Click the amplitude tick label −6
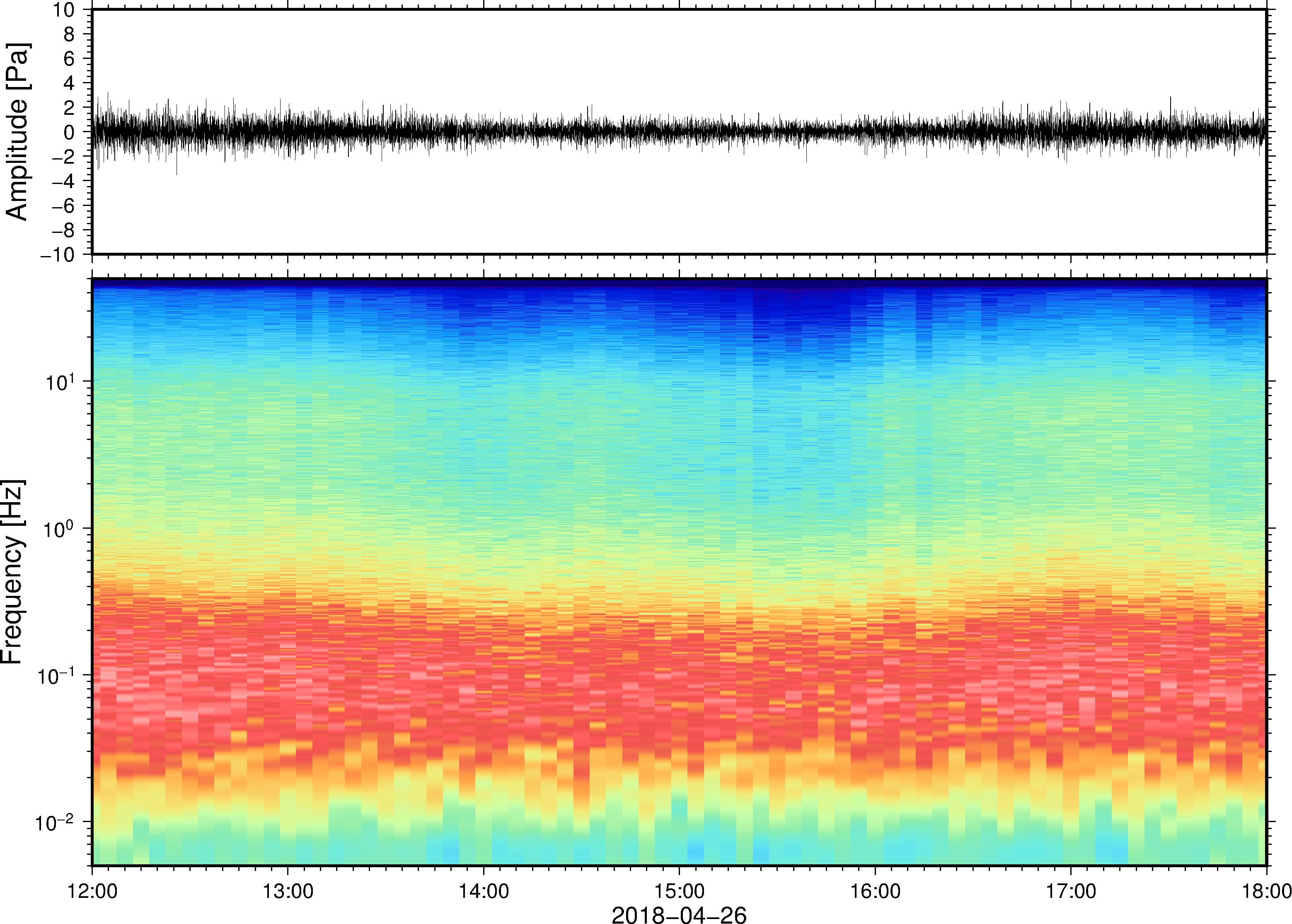Viewport: 1292px width, 924px height. point(63,206)
